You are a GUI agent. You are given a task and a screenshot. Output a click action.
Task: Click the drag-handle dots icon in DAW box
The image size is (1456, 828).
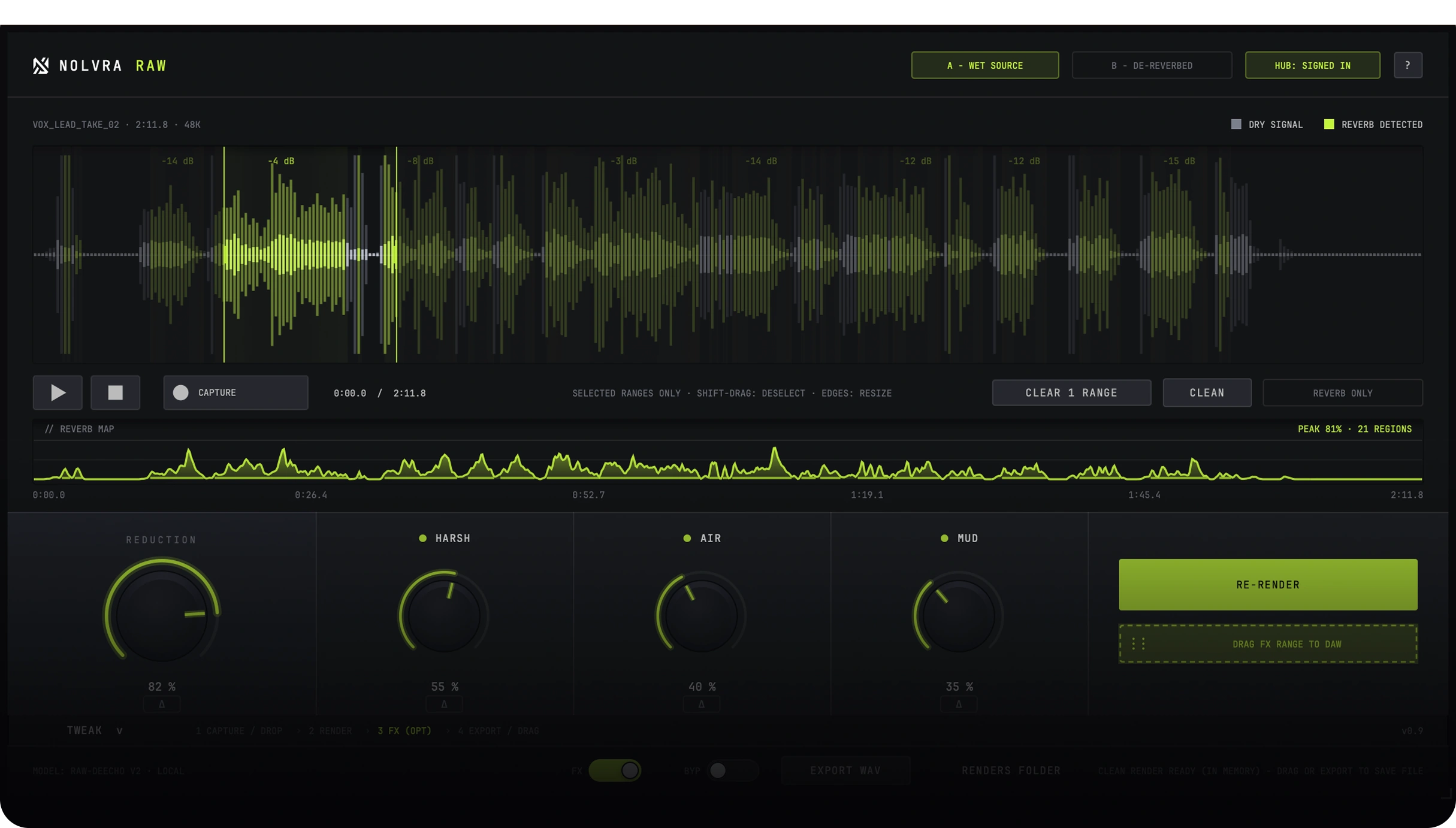(x=1138, y=643)
